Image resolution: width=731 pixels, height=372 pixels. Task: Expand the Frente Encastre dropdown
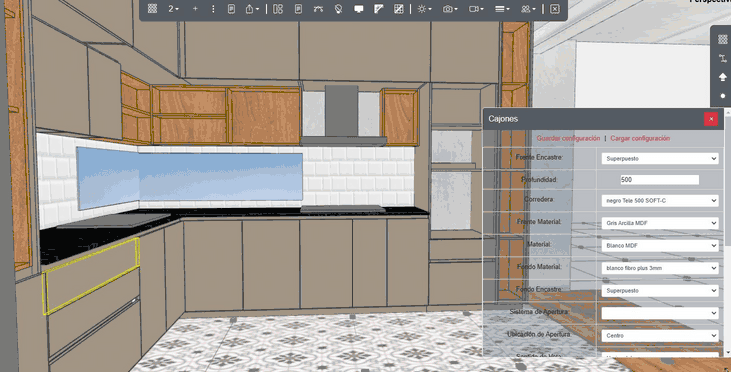[x=660, y=158]
